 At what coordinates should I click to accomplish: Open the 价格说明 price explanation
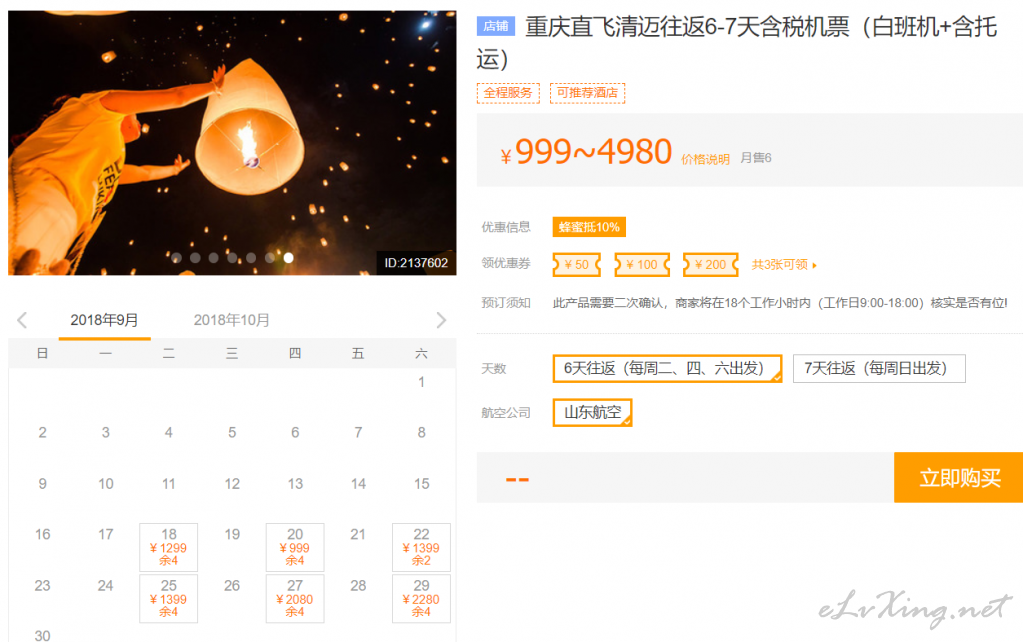point(705,158)
